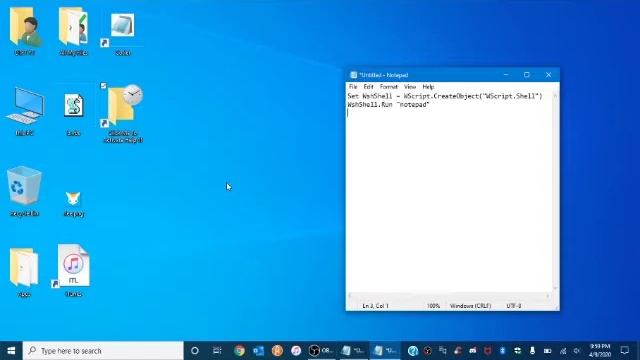Image resolution: width=640 pixels, height=360 pixels.
Task: Open the Windows Start menu
Action: (x=11, y=351)
